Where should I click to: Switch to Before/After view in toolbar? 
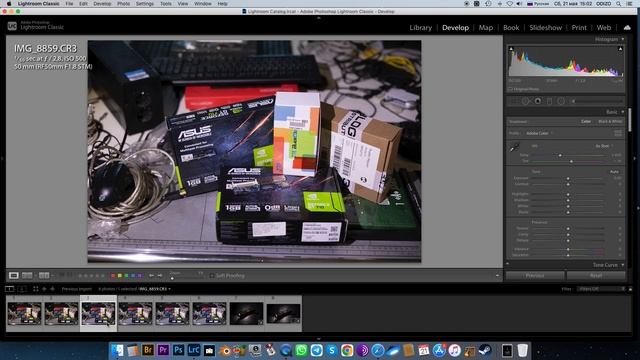click(44, 276)
